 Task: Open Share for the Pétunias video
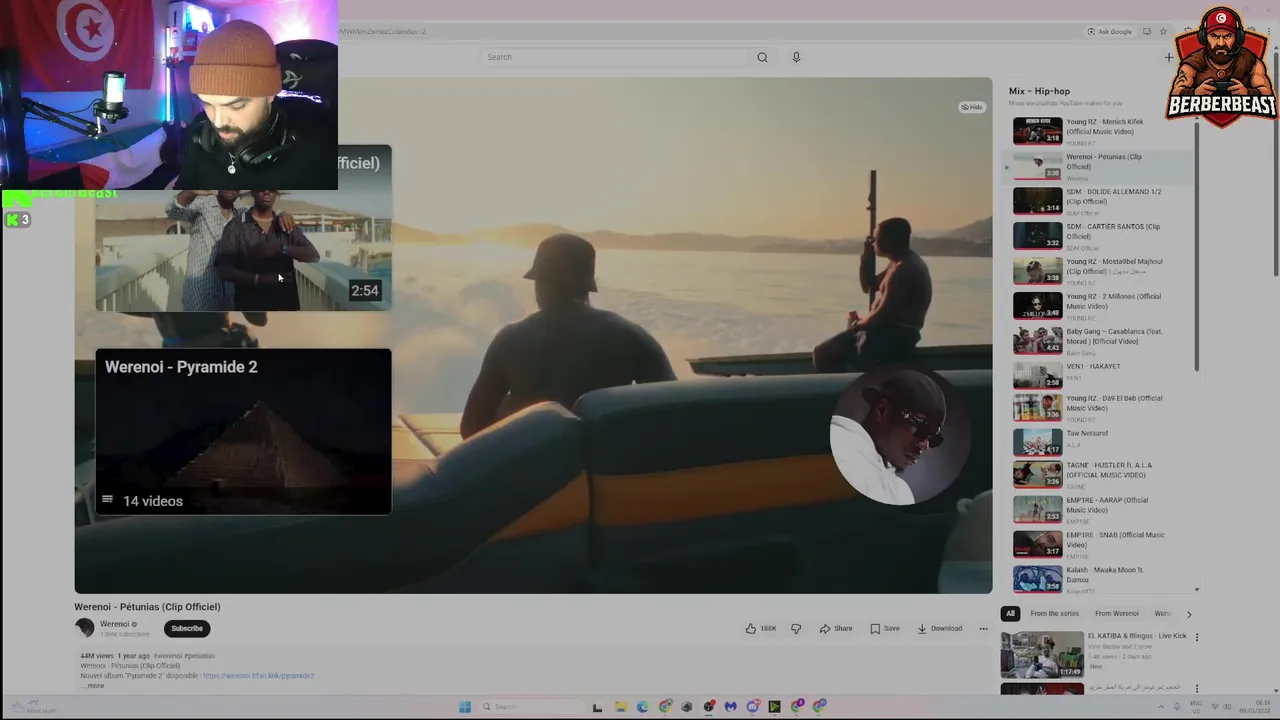click(x=836, y=629)
